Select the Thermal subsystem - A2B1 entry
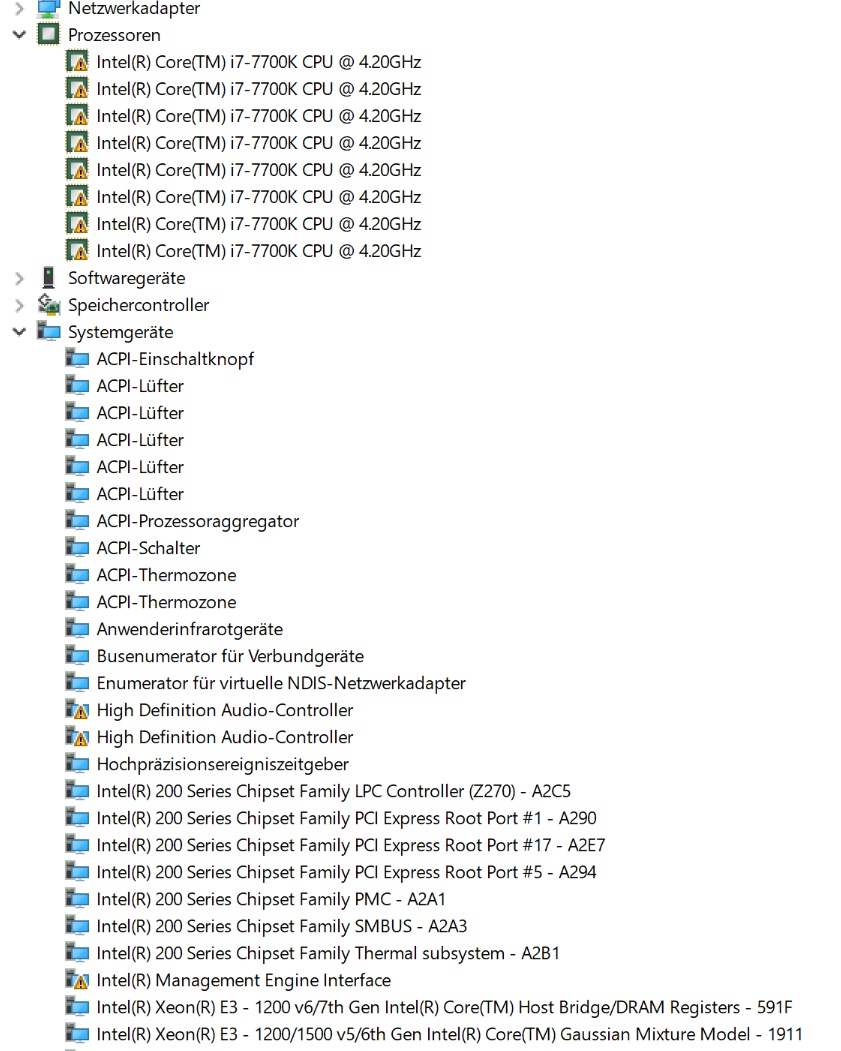This screenshot has height=1051, width=841. point(328,953)
